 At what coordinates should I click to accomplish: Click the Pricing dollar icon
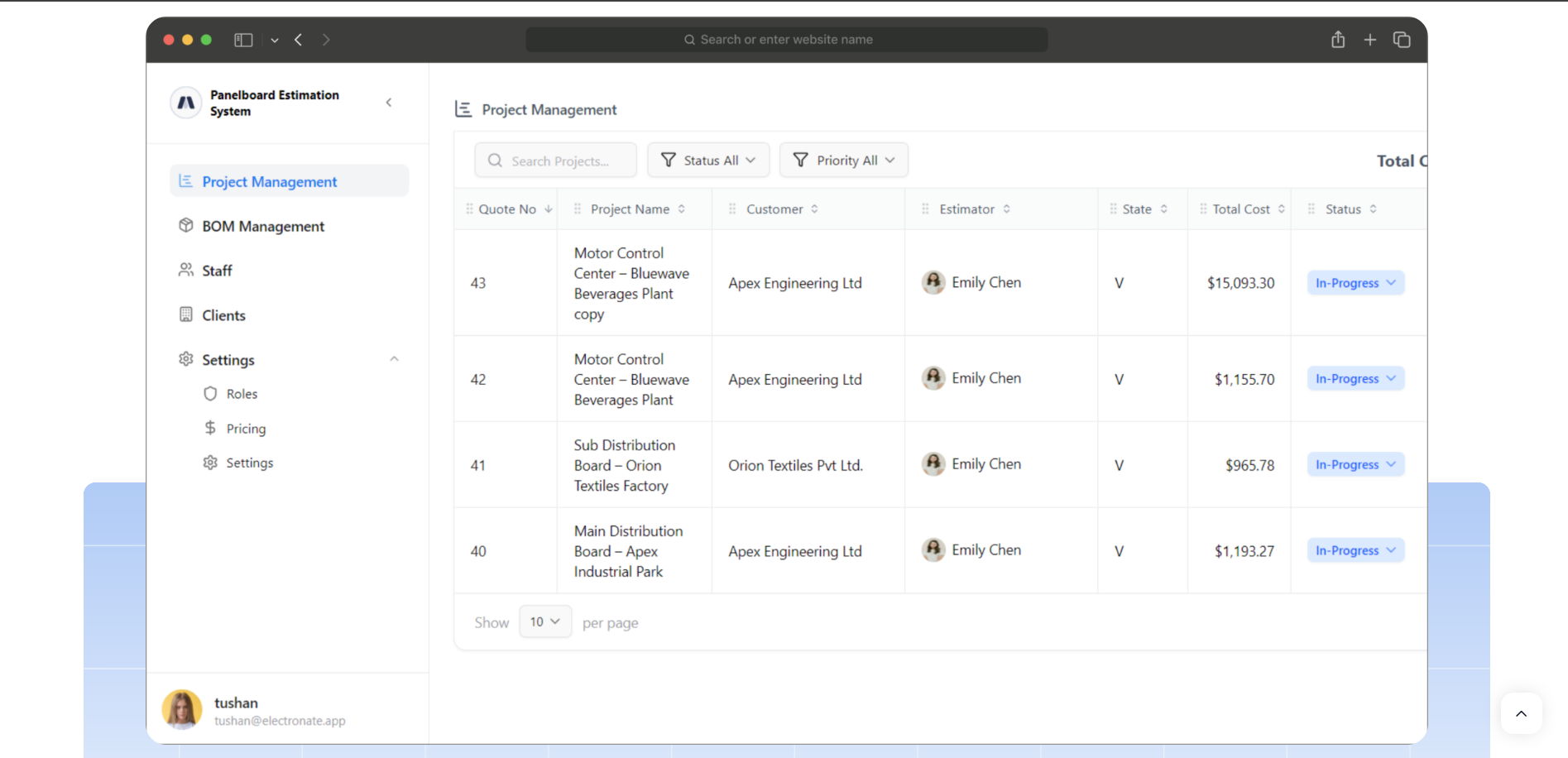pyautogui.click(x=210, y=428)
